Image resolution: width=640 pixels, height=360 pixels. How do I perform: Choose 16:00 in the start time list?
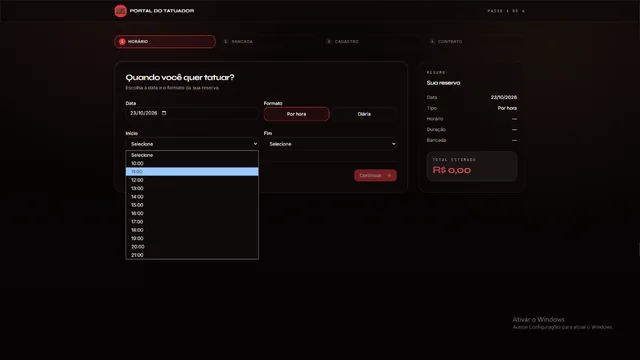[192, 213]
